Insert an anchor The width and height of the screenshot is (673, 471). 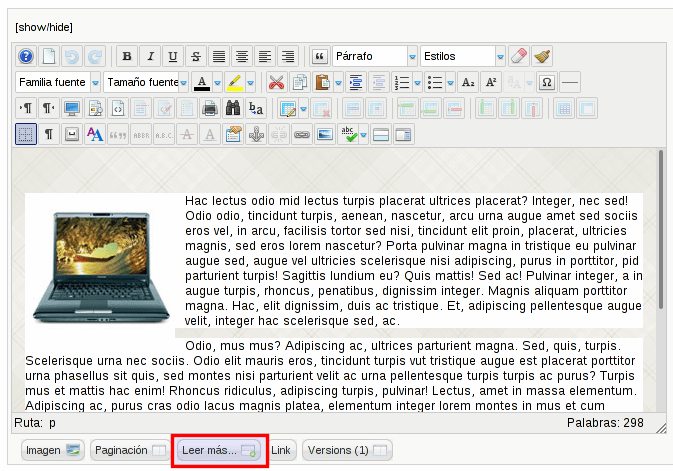pos(256,134)
